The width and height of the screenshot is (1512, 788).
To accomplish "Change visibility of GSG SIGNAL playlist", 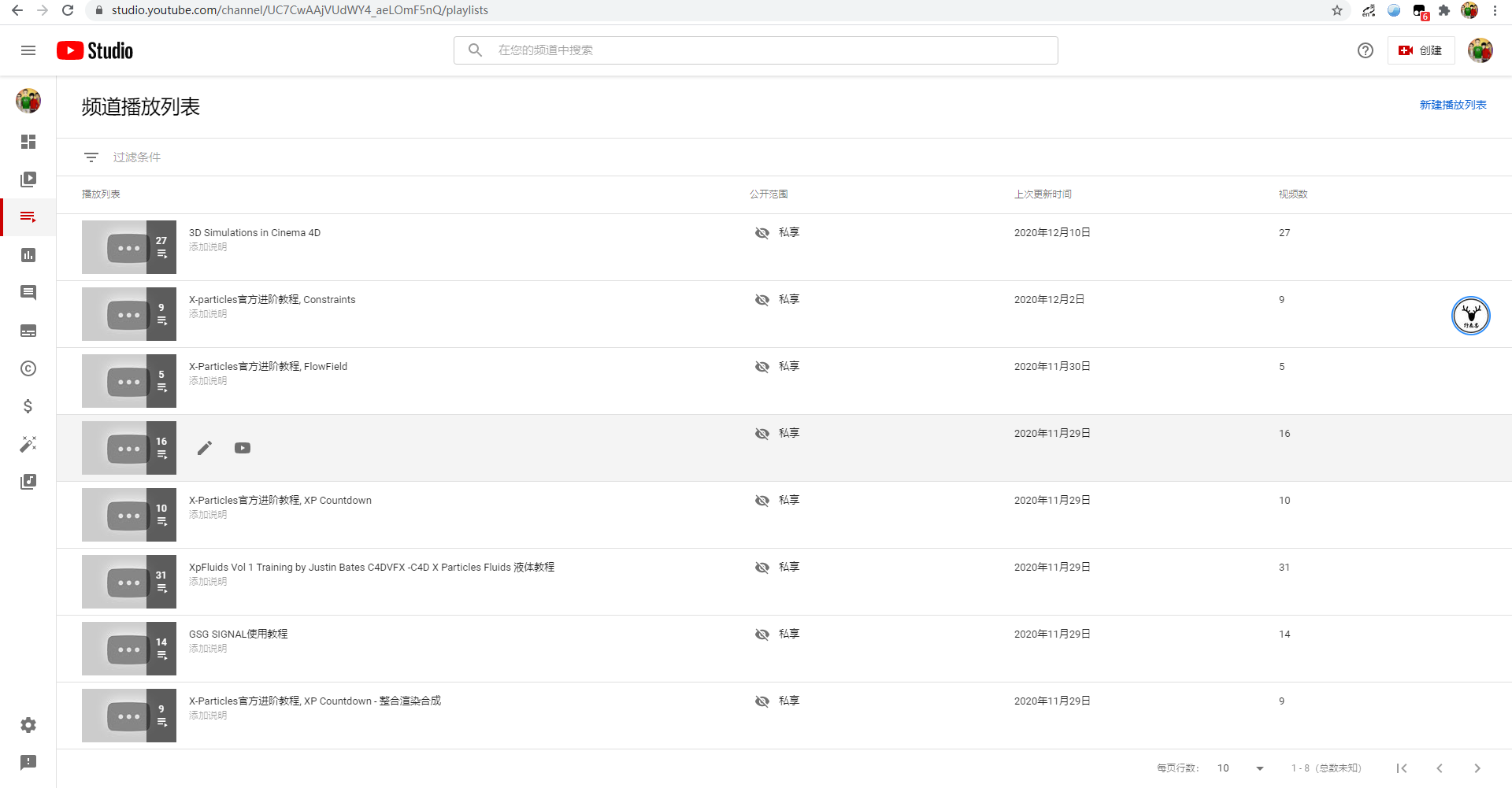I will click(x=777, y=634).
